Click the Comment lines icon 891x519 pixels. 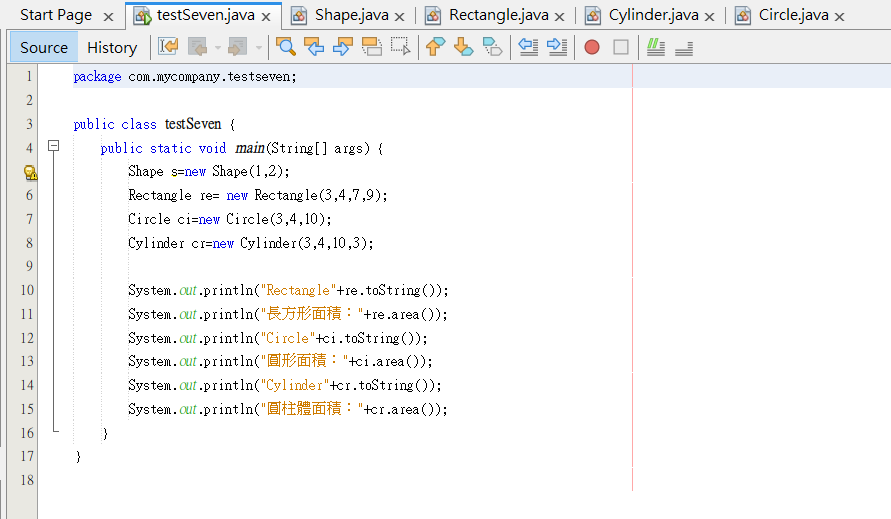[656, 47]
